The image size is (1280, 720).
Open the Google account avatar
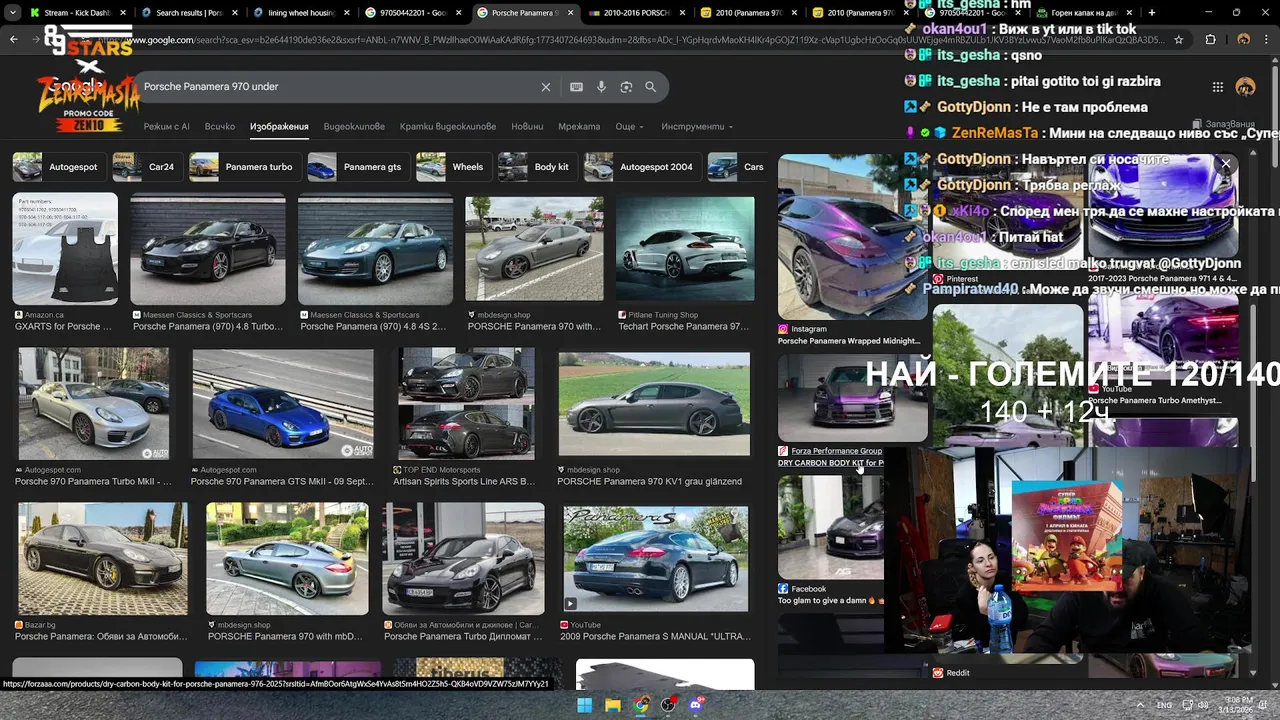(x=1245, y=87)
